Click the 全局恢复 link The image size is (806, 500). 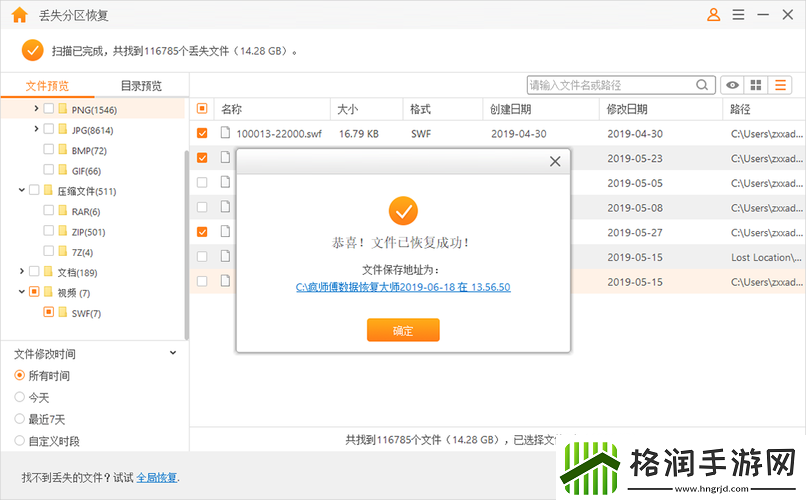[157, 477]
